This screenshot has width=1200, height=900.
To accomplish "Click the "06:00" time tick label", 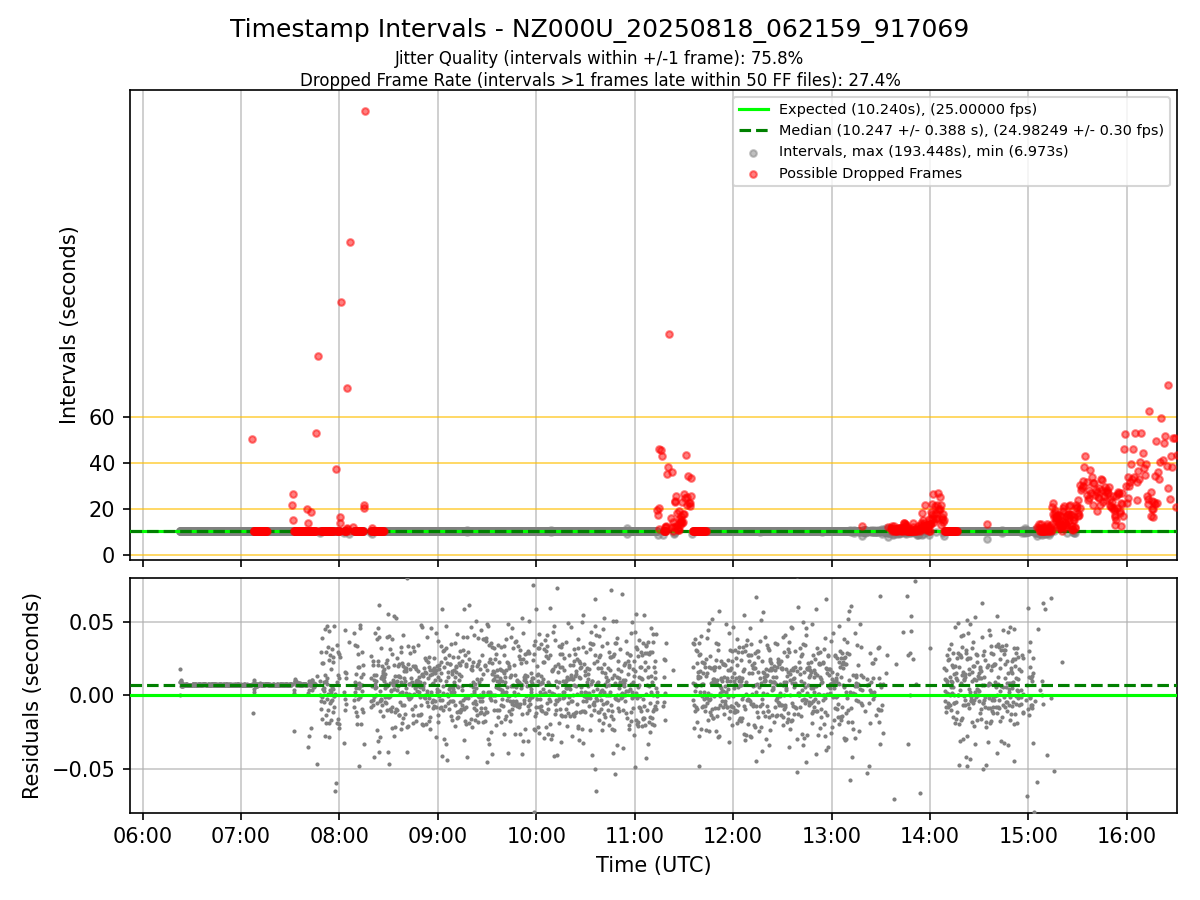I will 143,836.
